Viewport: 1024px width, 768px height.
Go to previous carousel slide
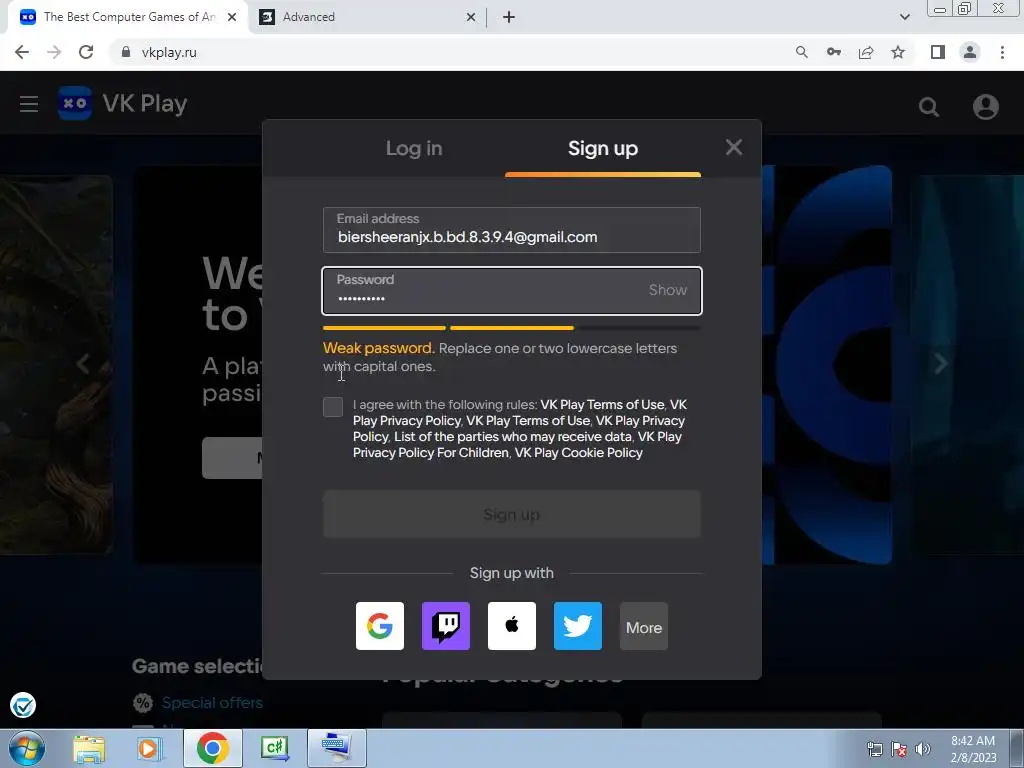82,363
